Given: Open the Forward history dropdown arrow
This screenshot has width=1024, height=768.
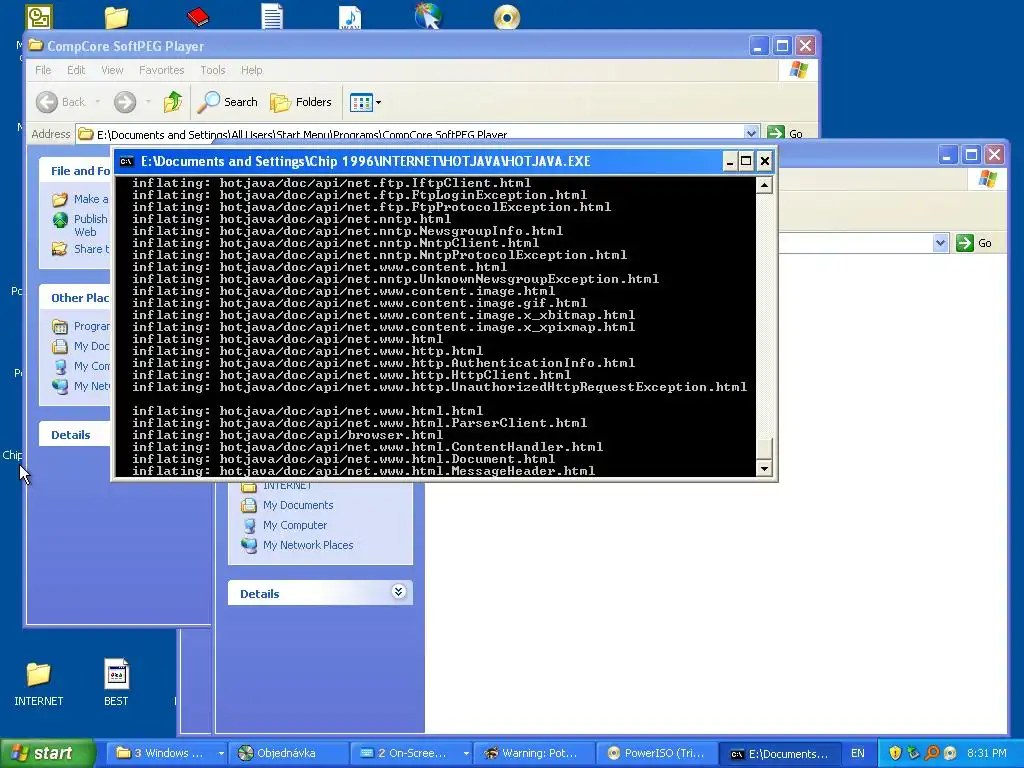Looking at the screenshot, I should click(x=148, y=102).
